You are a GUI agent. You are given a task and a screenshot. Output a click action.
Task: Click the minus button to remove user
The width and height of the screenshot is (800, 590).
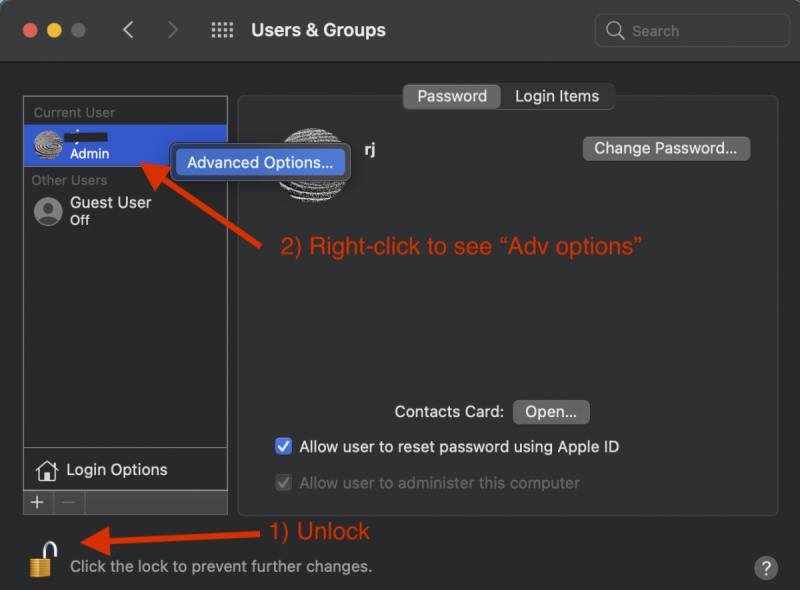pos(68,502)
